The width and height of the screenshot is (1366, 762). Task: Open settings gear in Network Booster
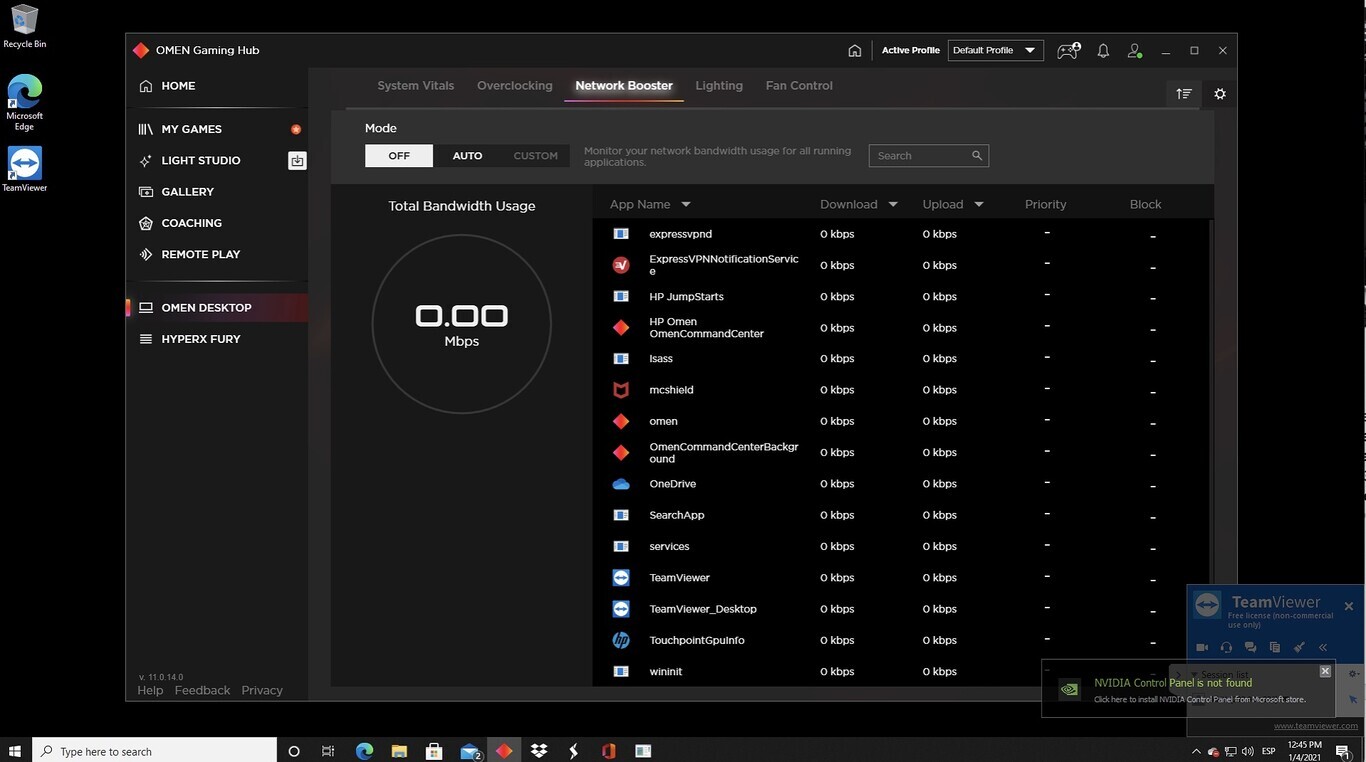(1219, 94)
